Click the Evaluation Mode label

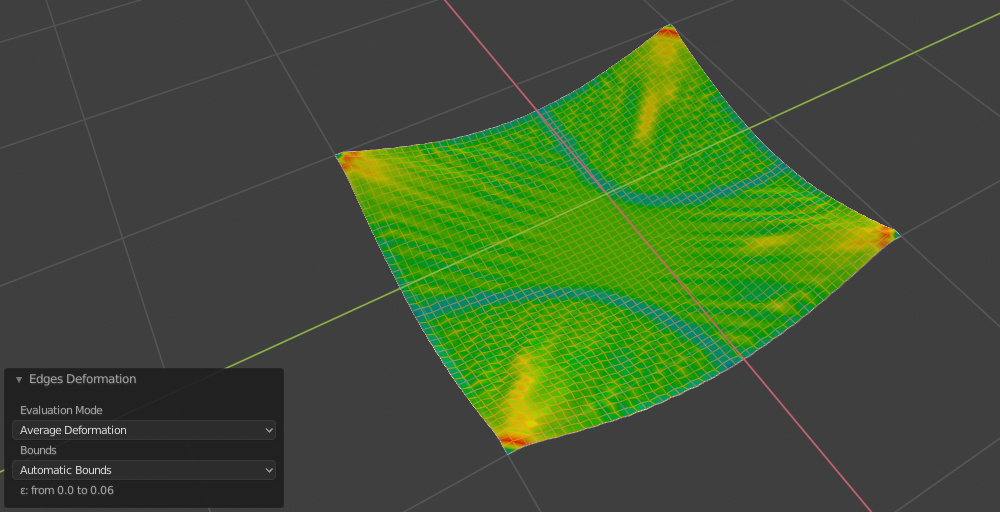[61, 410]
